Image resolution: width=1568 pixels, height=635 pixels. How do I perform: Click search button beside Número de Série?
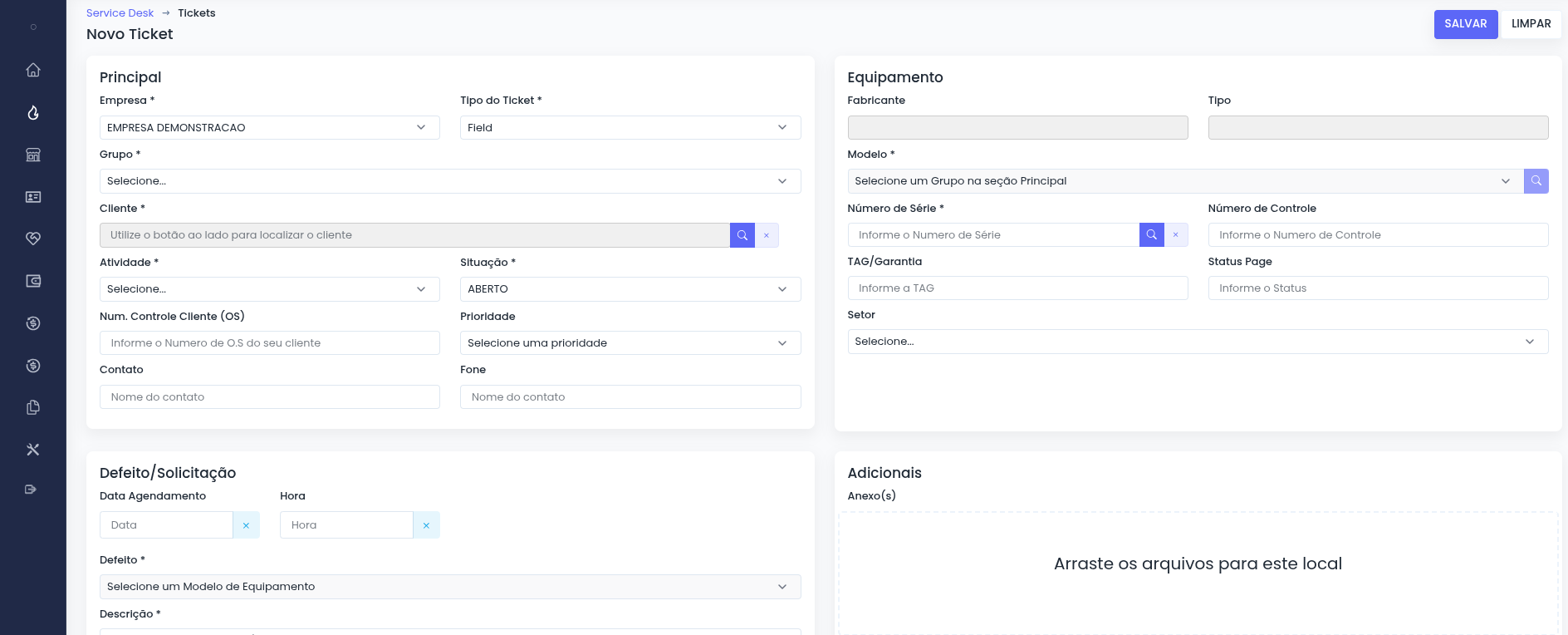pyautogui.click(x=1151, y=235)
